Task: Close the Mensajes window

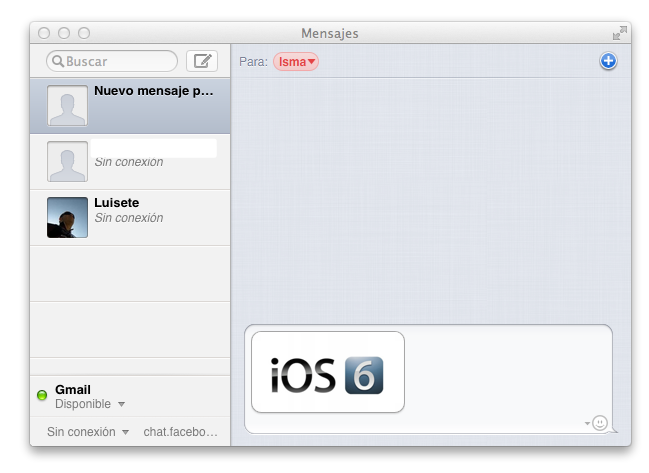Action: click(44, 33)
